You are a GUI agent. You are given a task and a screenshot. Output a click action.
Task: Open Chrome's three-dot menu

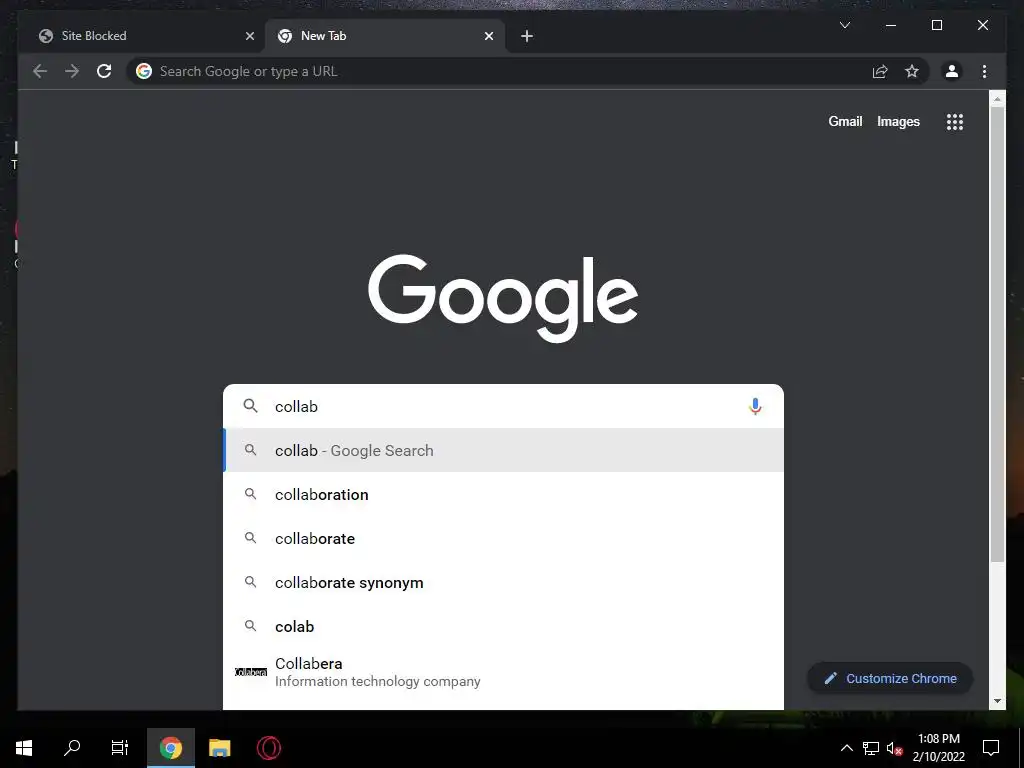click(x=984, y=71)
